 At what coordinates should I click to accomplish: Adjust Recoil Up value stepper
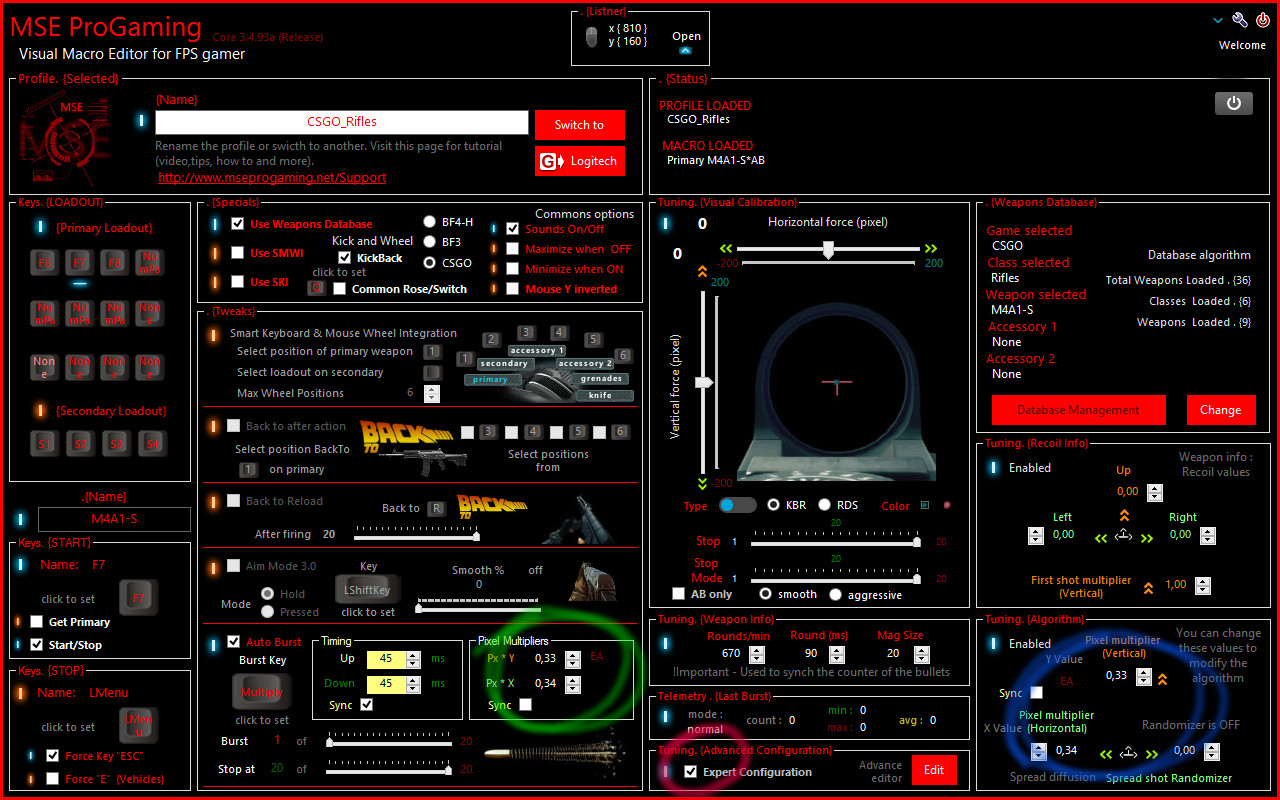[1155, 492]
